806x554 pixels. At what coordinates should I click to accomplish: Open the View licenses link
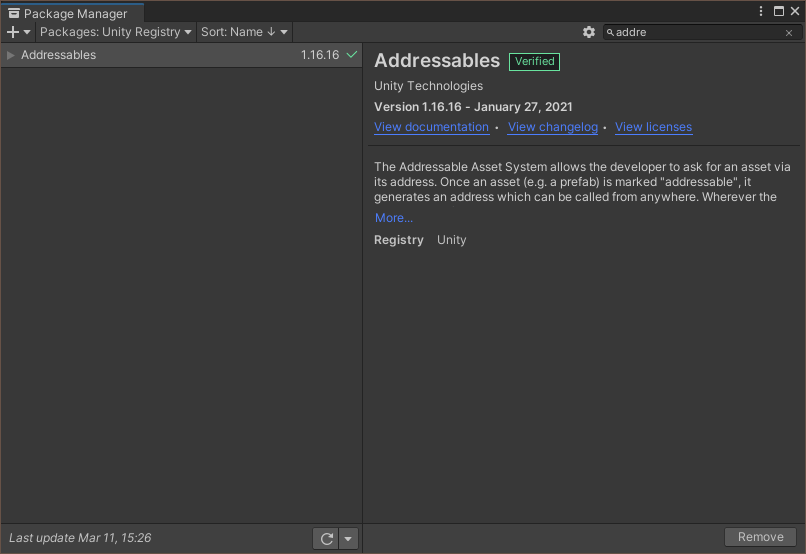(x=653, y=127)
